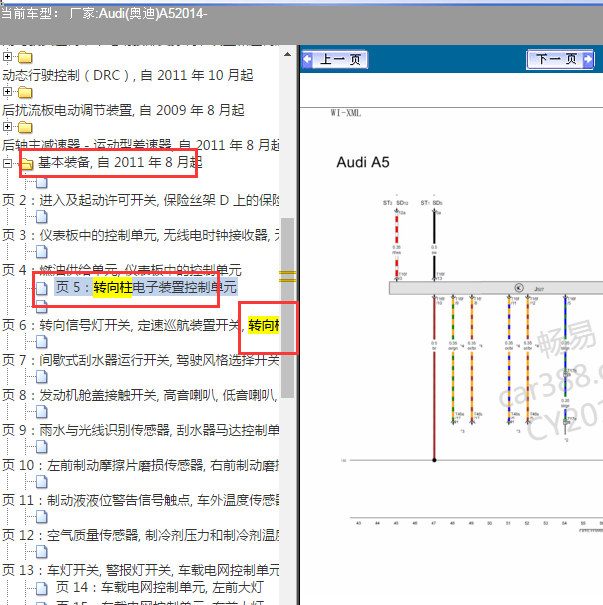Click document icon above 页 3 entry
Image resolution: width=603 pixels, height=605 pixels.
[42, 217]
